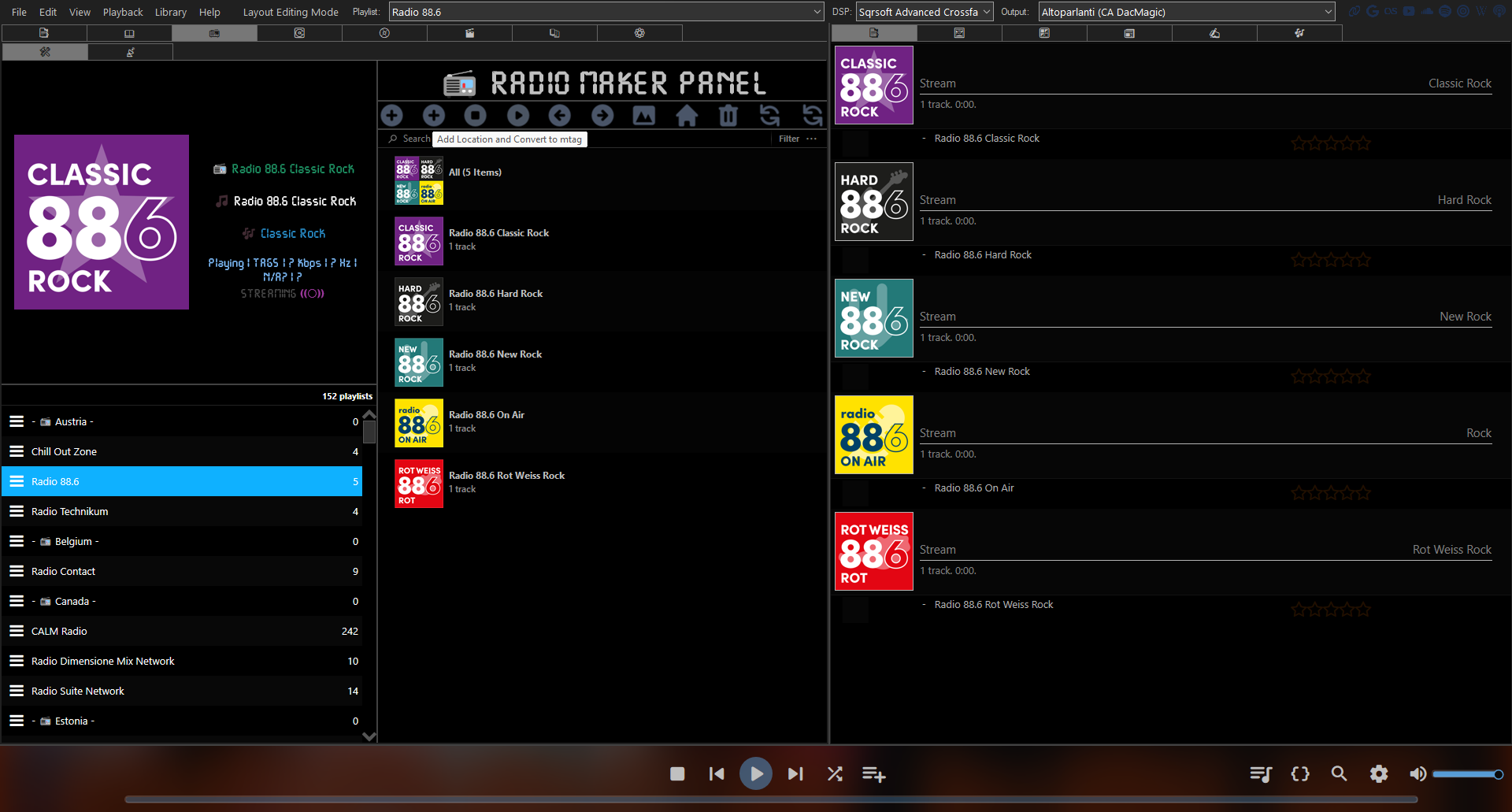Switch to the clapperboard icon tab
The image size is (1512, 812).
[x=469, y=33]
